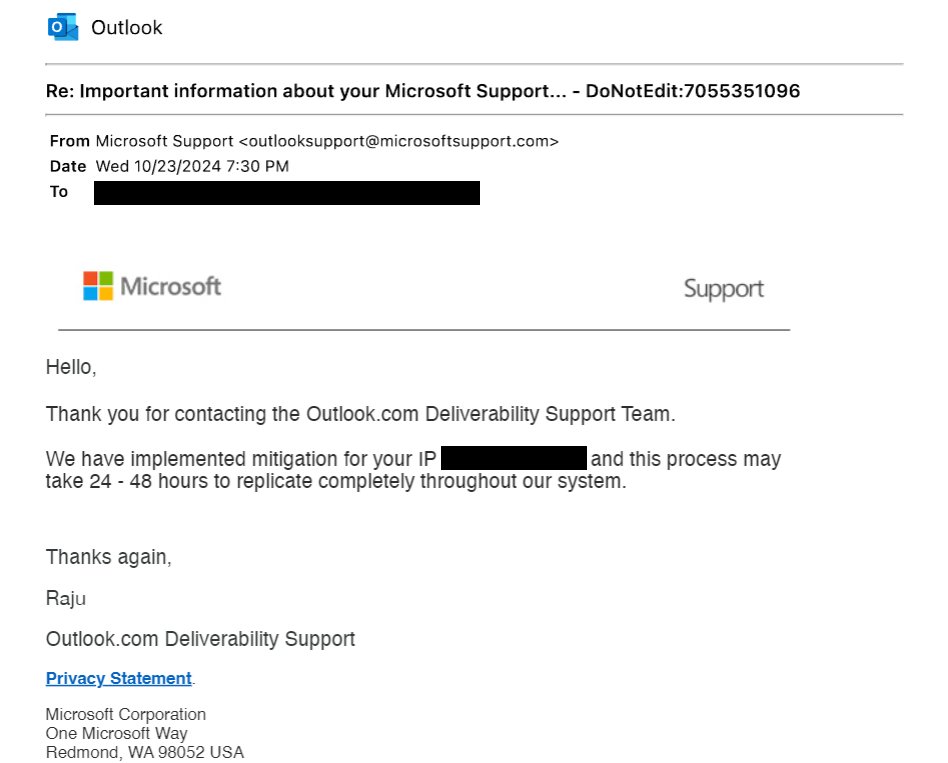Click the 'From' field label

[x=70, y=141]
